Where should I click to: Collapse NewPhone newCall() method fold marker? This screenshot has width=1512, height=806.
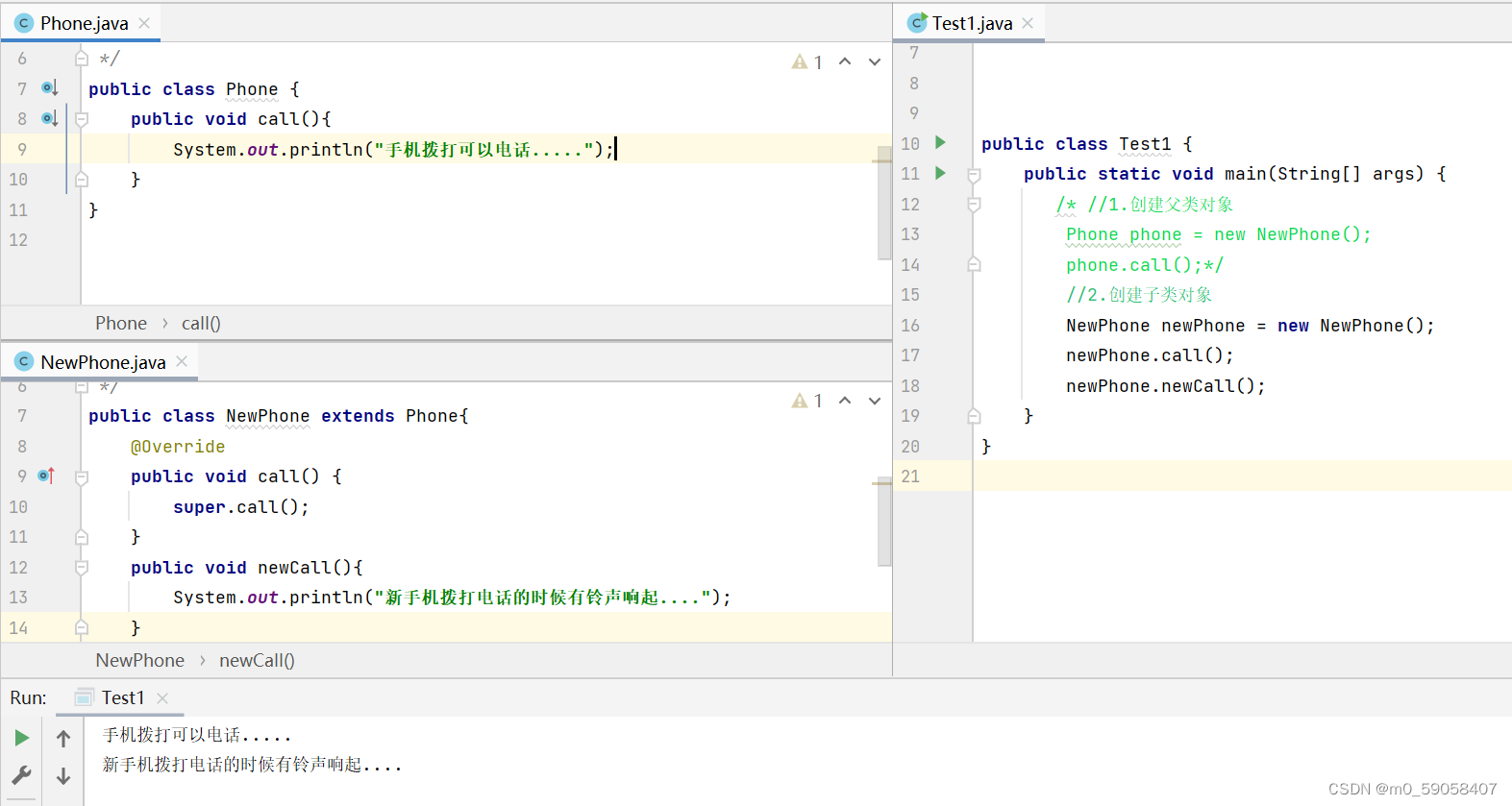(x=82, y=568)
